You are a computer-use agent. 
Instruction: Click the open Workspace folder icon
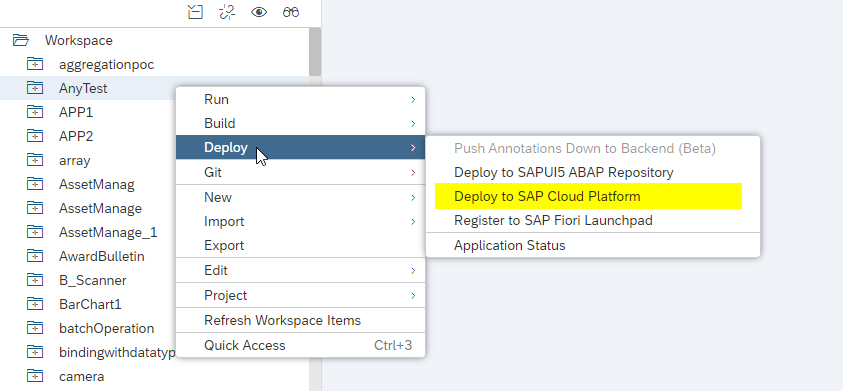pos(20,40)
